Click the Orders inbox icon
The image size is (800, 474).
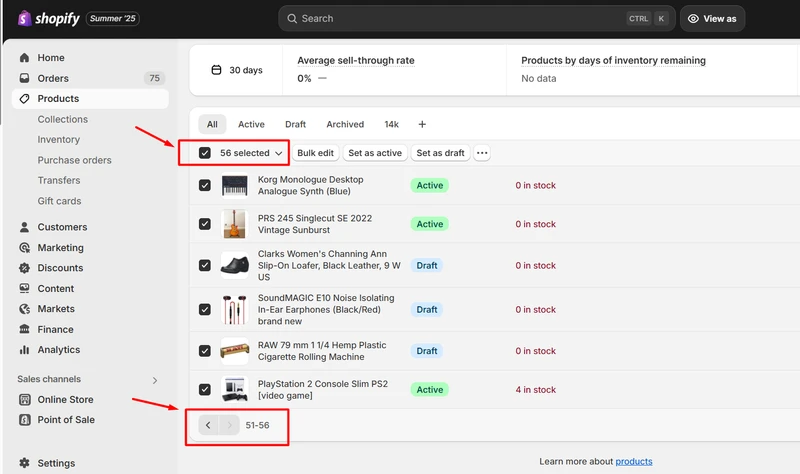coord(24,78)
